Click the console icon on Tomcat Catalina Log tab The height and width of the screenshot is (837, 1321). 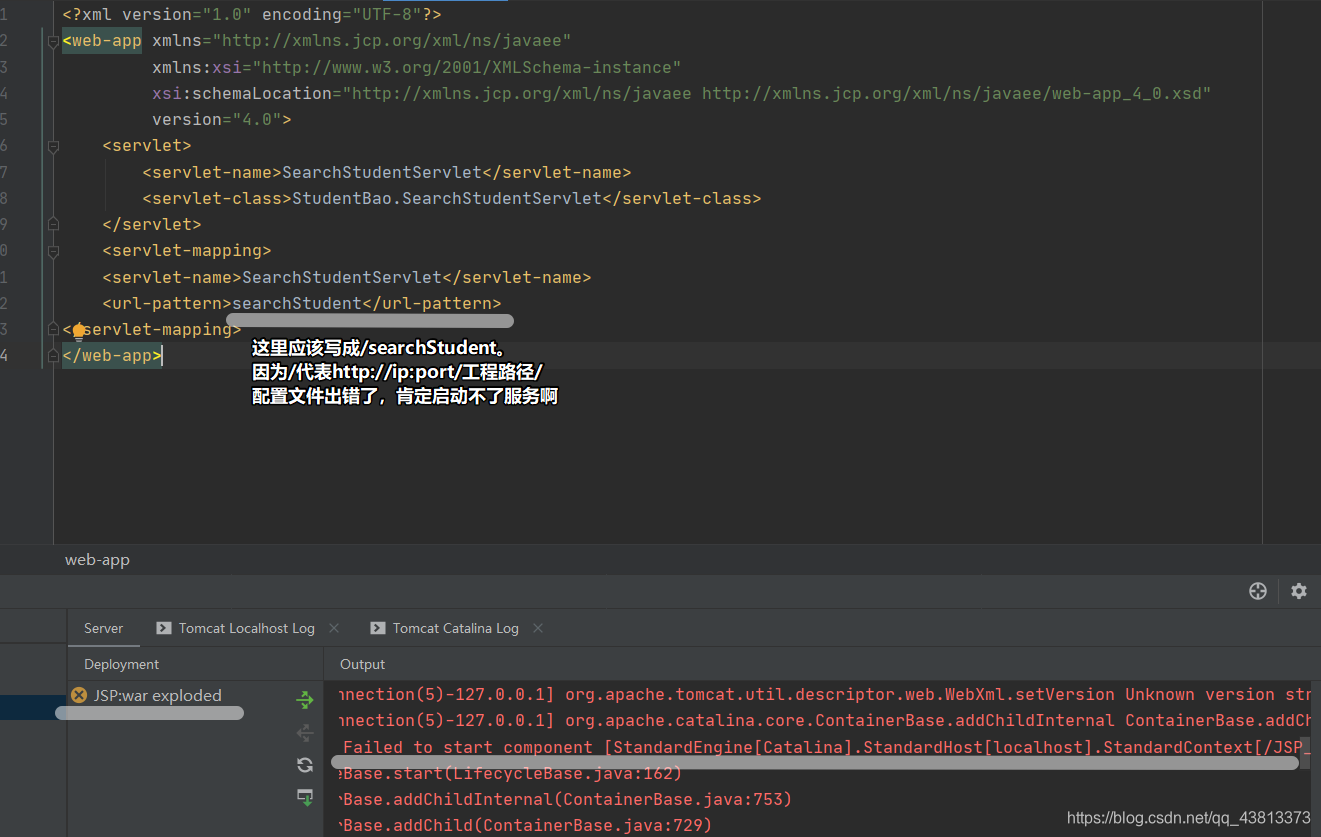coord(378,628)
